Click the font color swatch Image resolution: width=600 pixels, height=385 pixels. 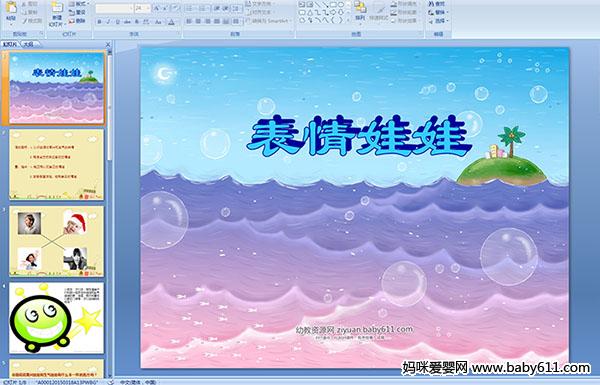point(171,22)
